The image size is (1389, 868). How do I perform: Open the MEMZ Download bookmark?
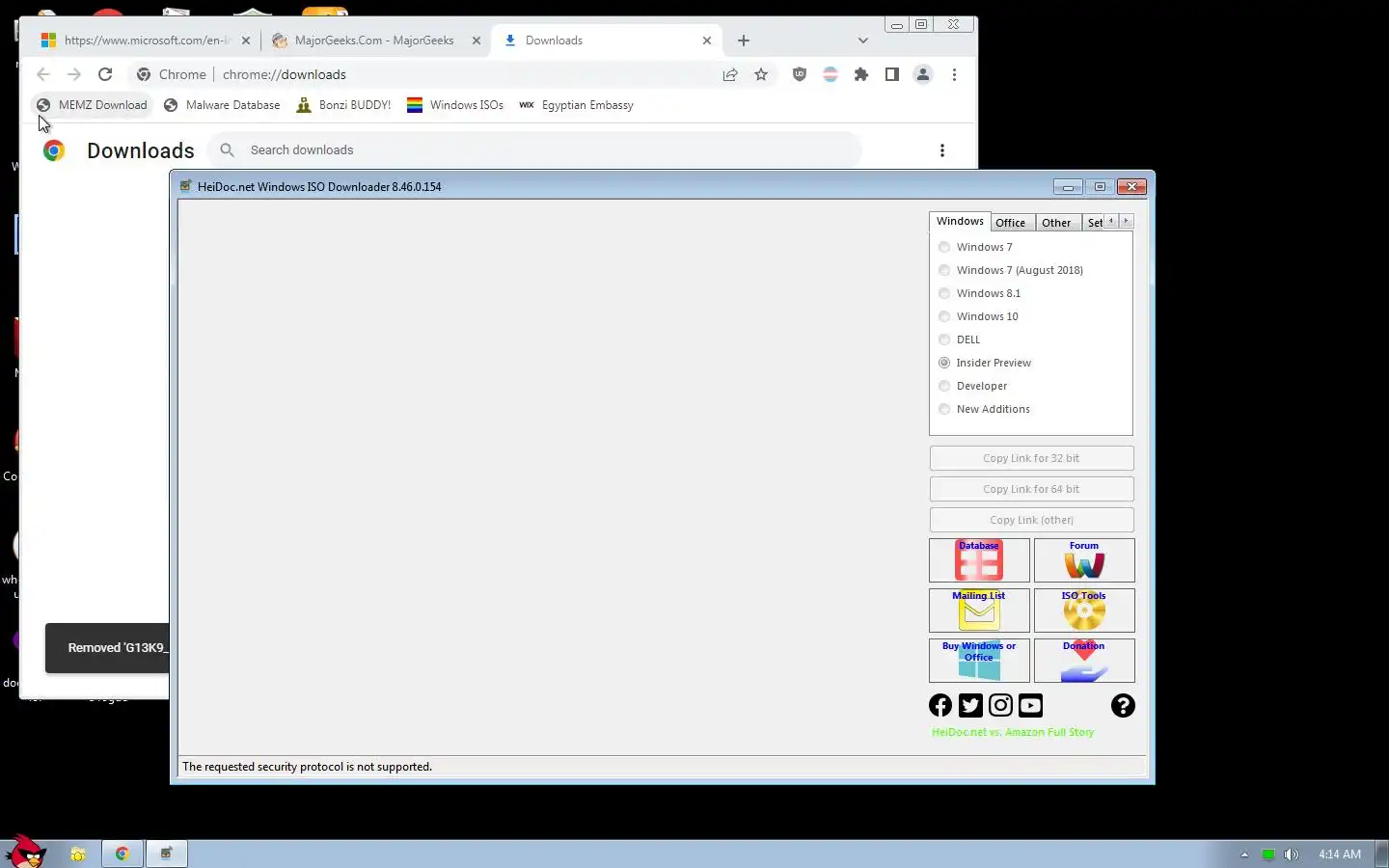click(93, 105)
